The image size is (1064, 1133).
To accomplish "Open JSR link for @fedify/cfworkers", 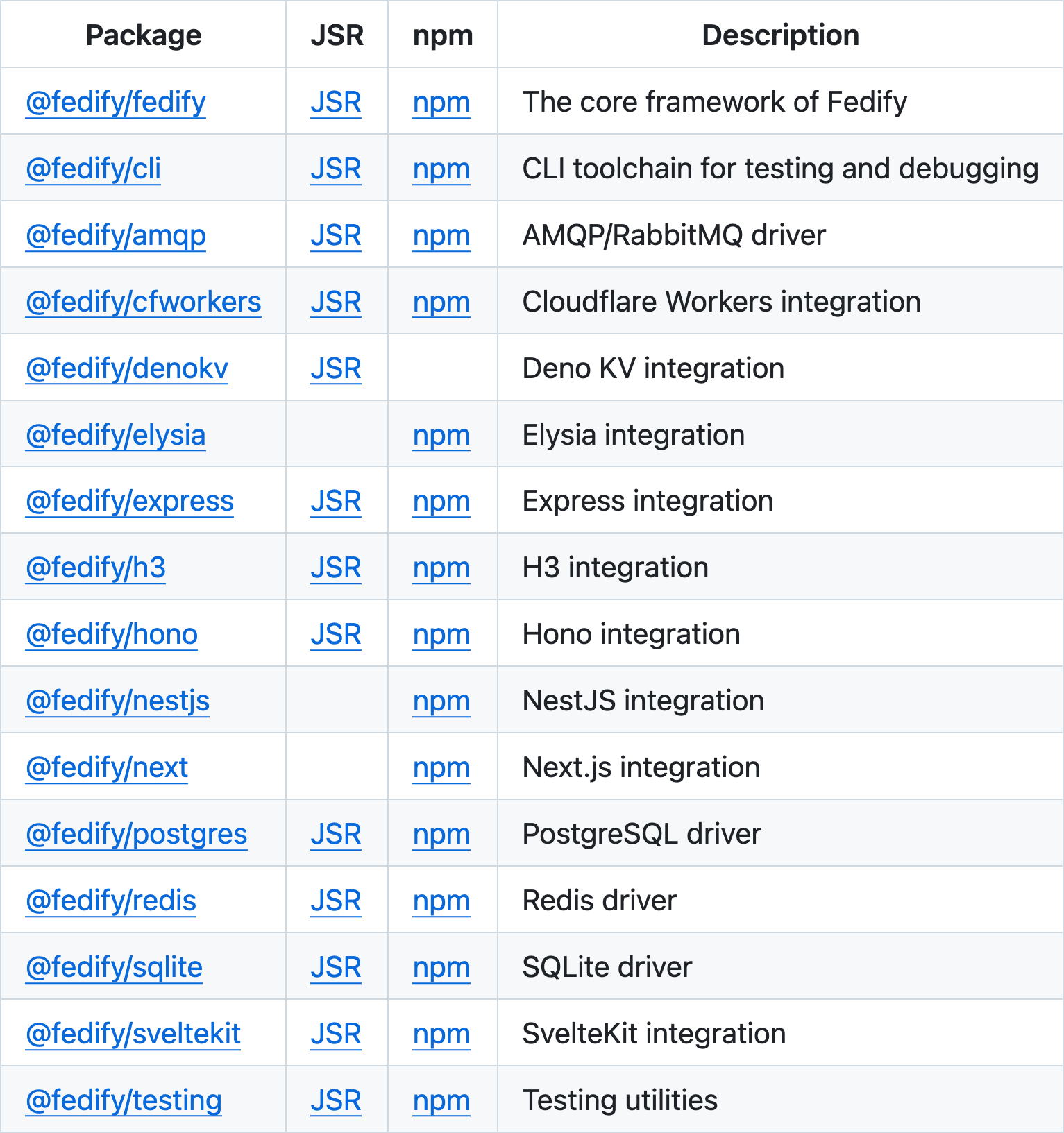I will click(336, 302).
